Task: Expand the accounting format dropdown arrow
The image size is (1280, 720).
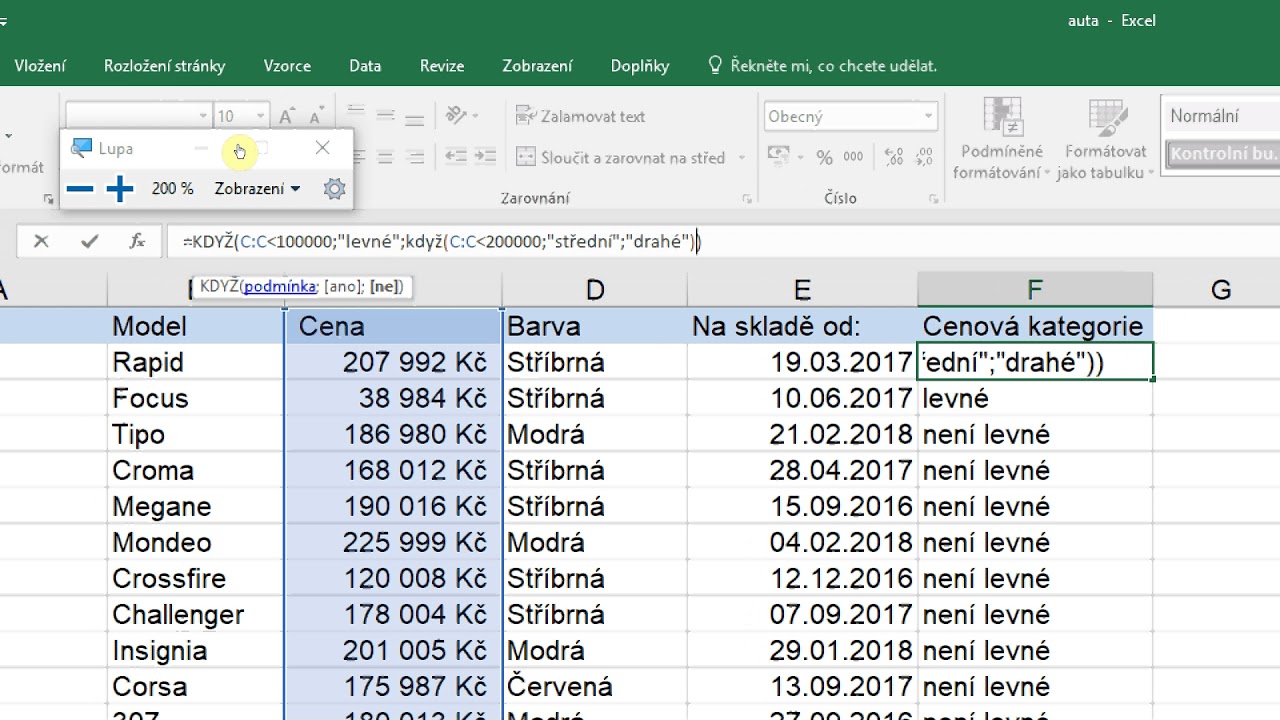Action: [x=799, y=158]
